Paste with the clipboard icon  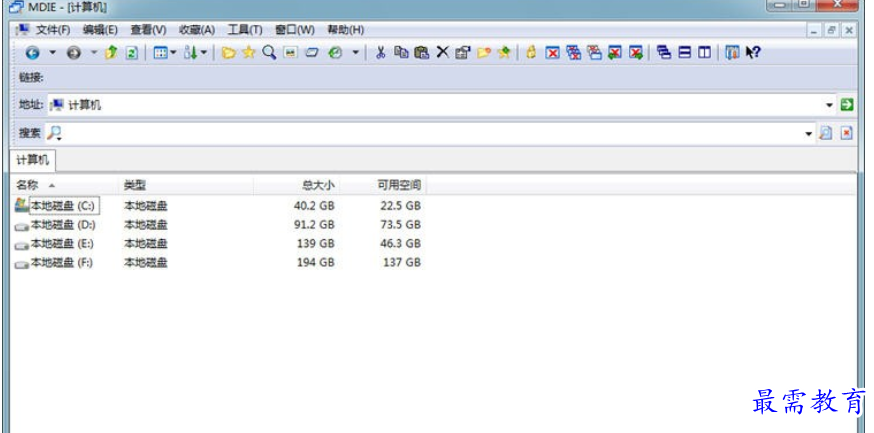point(422,53)
